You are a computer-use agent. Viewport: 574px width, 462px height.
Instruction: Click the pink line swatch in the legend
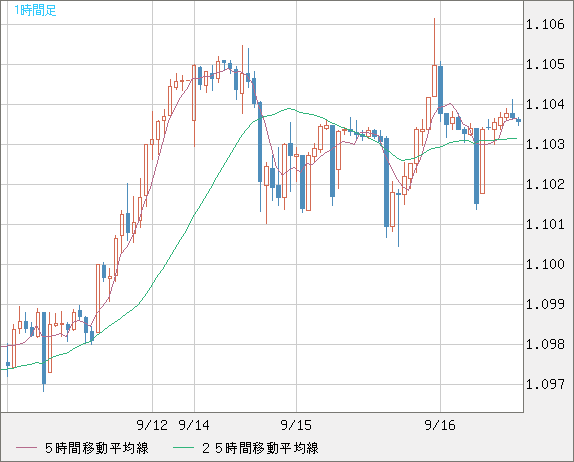[26, 448]
